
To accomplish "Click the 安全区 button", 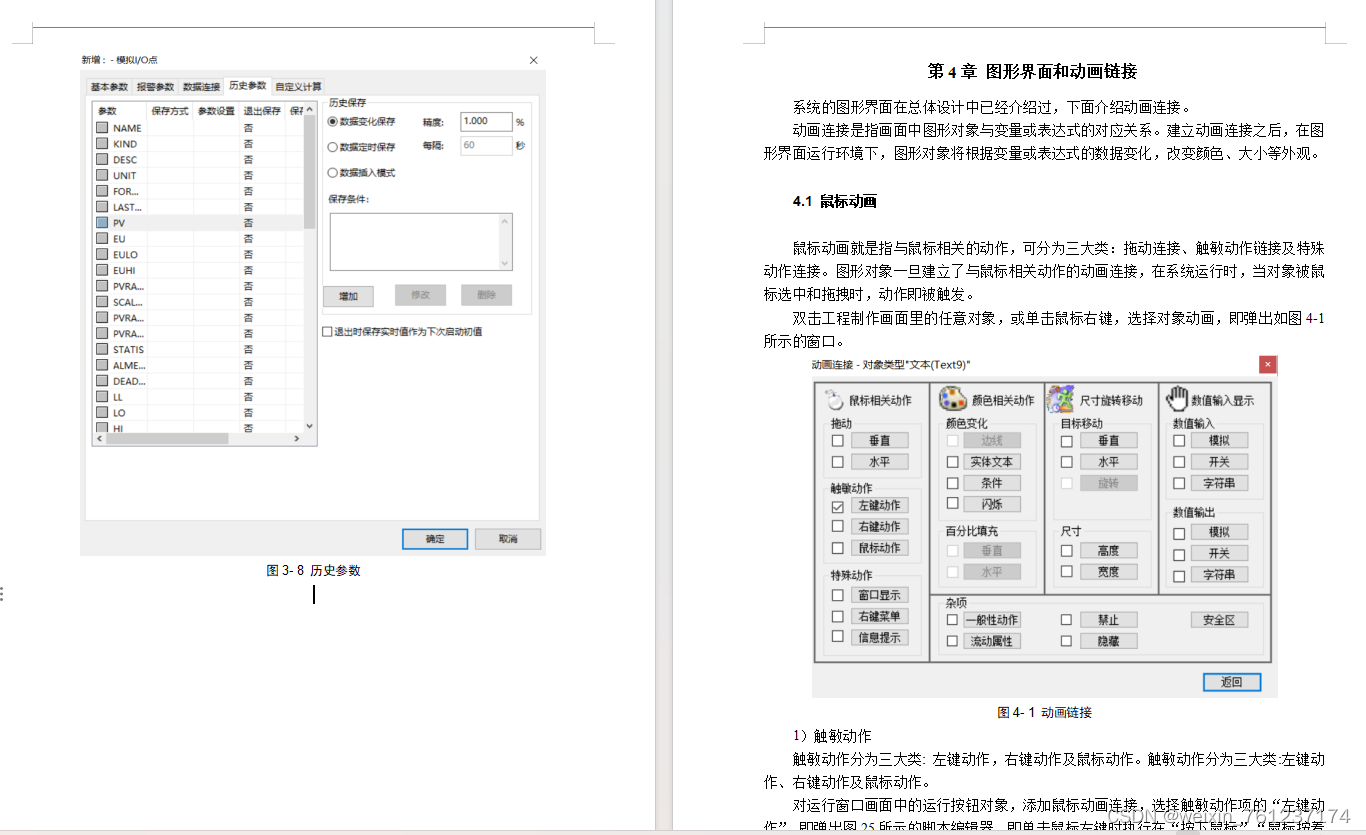I will (x=1219, y=620).
